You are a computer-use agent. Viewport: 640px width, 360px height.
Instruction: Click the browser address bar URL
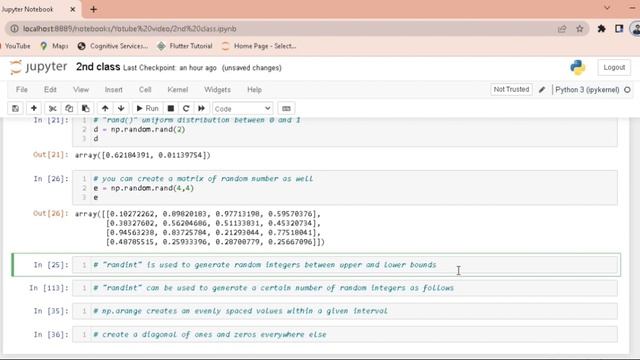pos(130,29)
